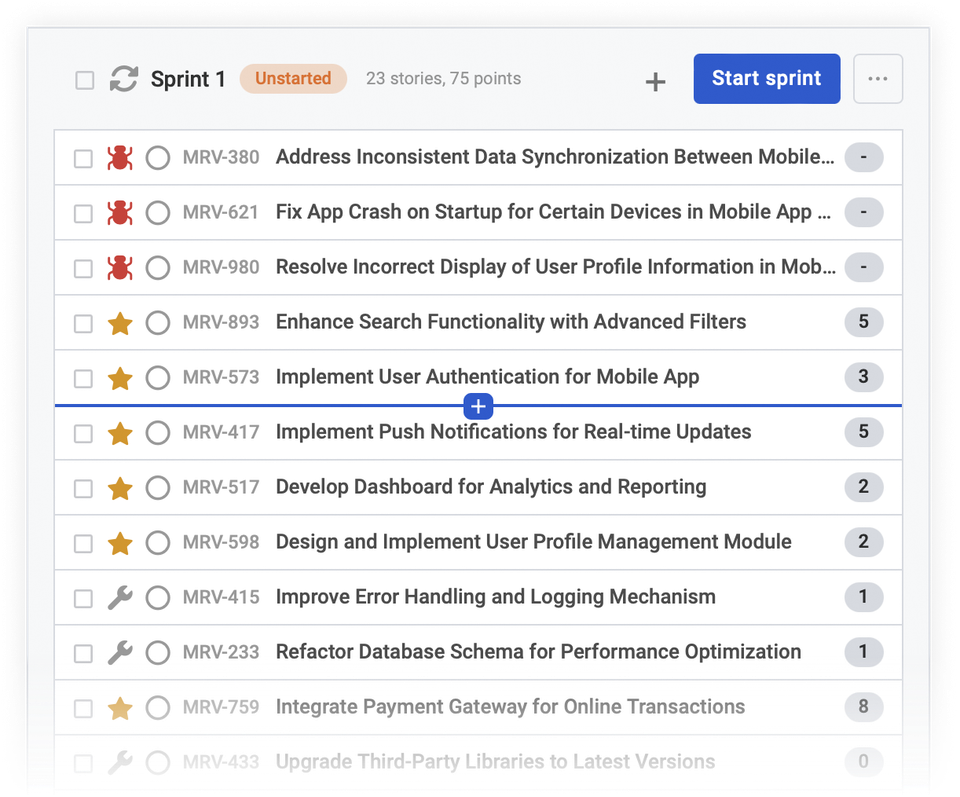Open issue MRV-573 via its key link
Image resolution: width=960 pixels, height=797 pixels.
coord(220,377)
